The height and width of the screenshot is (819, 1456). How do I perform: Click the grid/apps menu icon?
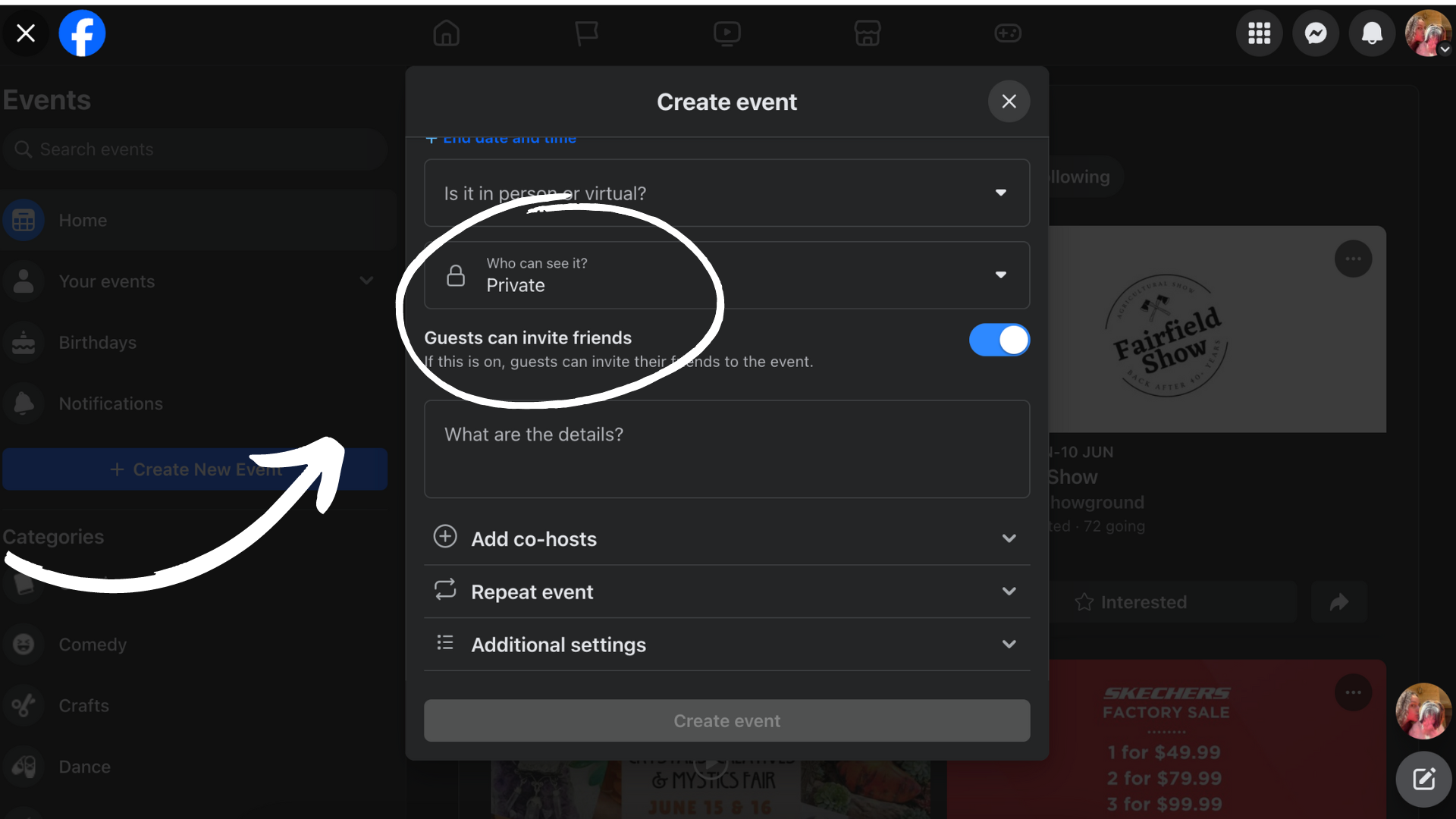point(1258,33)
